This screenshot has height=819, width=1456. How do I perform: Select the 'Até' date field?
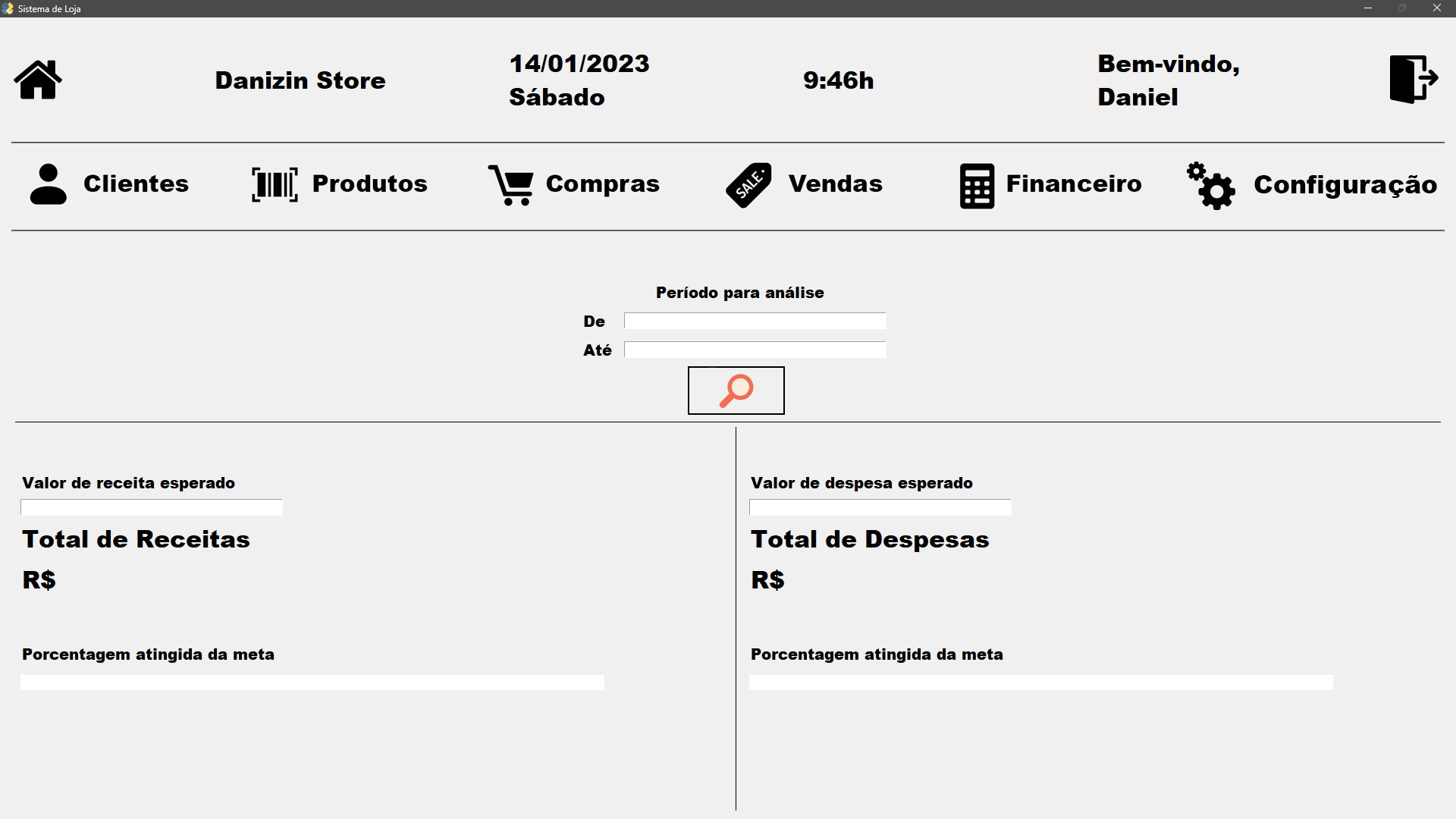click(754, 350)
